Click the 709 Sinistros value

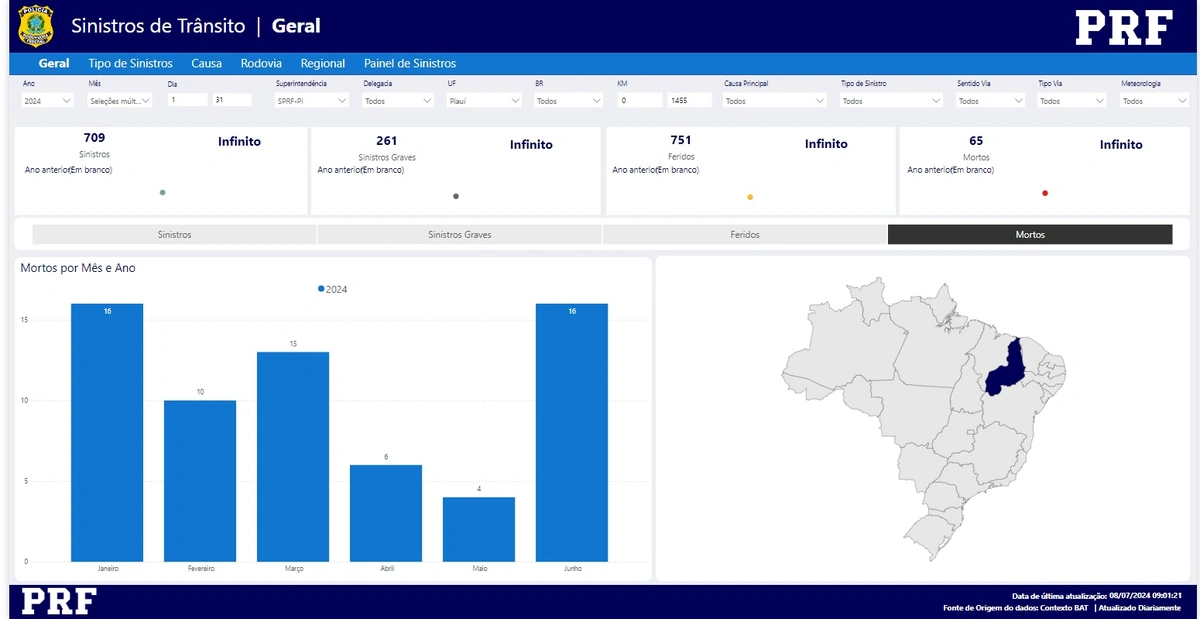click(94, 137)
